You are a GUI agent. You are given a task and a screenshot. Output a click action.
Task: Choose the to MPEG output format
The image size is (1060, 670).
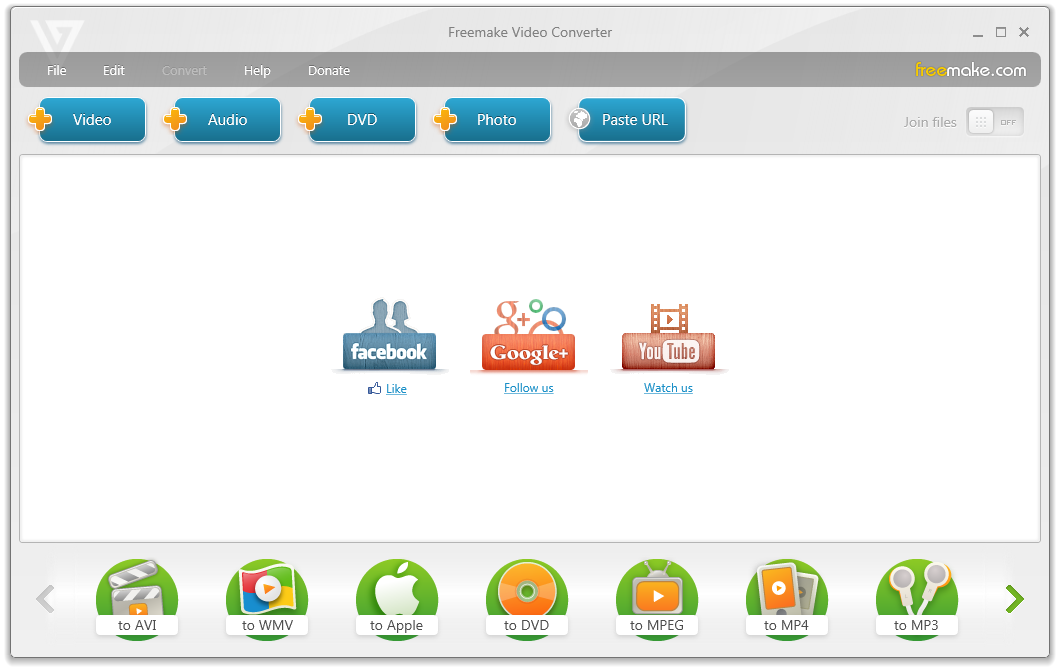click(657, 599)
